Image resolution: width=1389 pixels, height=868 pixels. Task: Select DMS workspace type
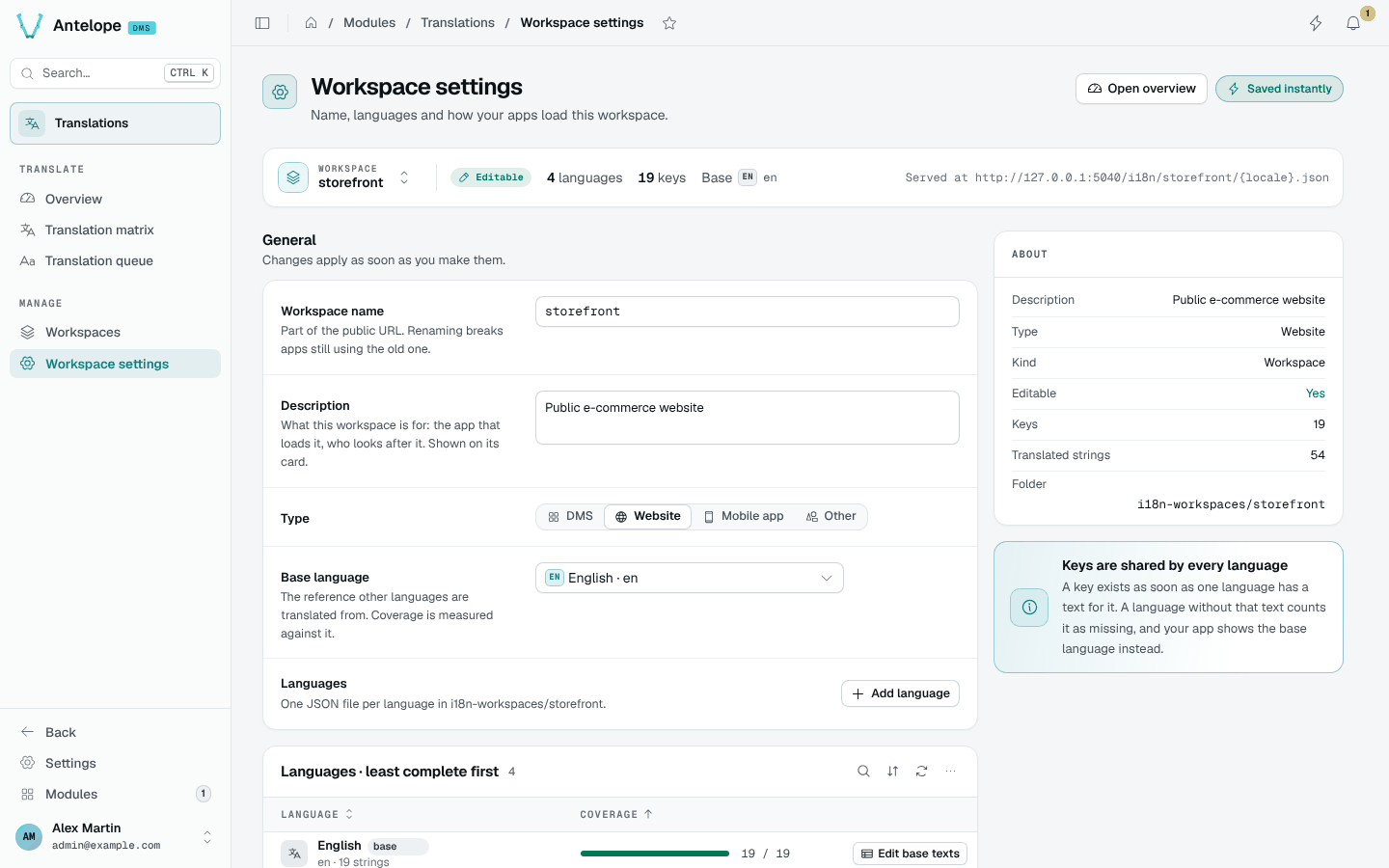570,517
